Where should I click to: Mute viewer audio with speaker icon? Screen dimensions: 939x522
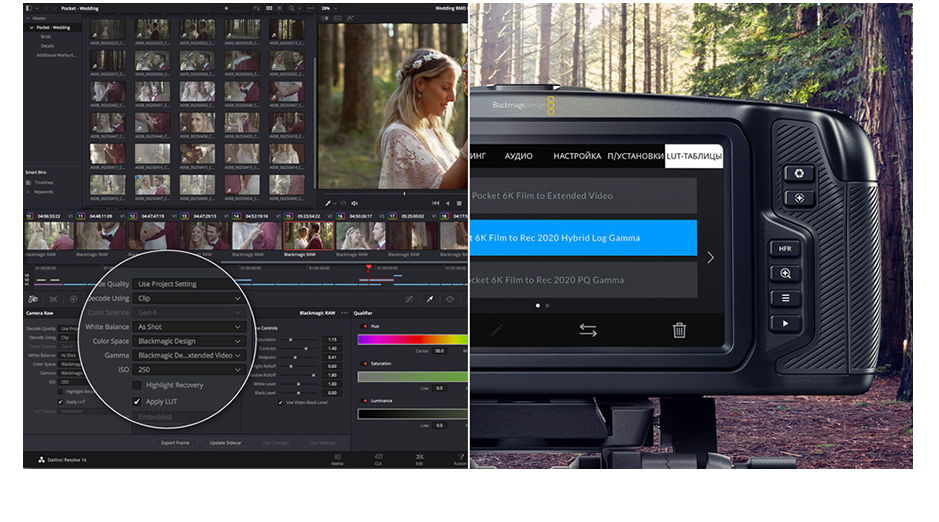pyautogui.click(x=355, y=204)
